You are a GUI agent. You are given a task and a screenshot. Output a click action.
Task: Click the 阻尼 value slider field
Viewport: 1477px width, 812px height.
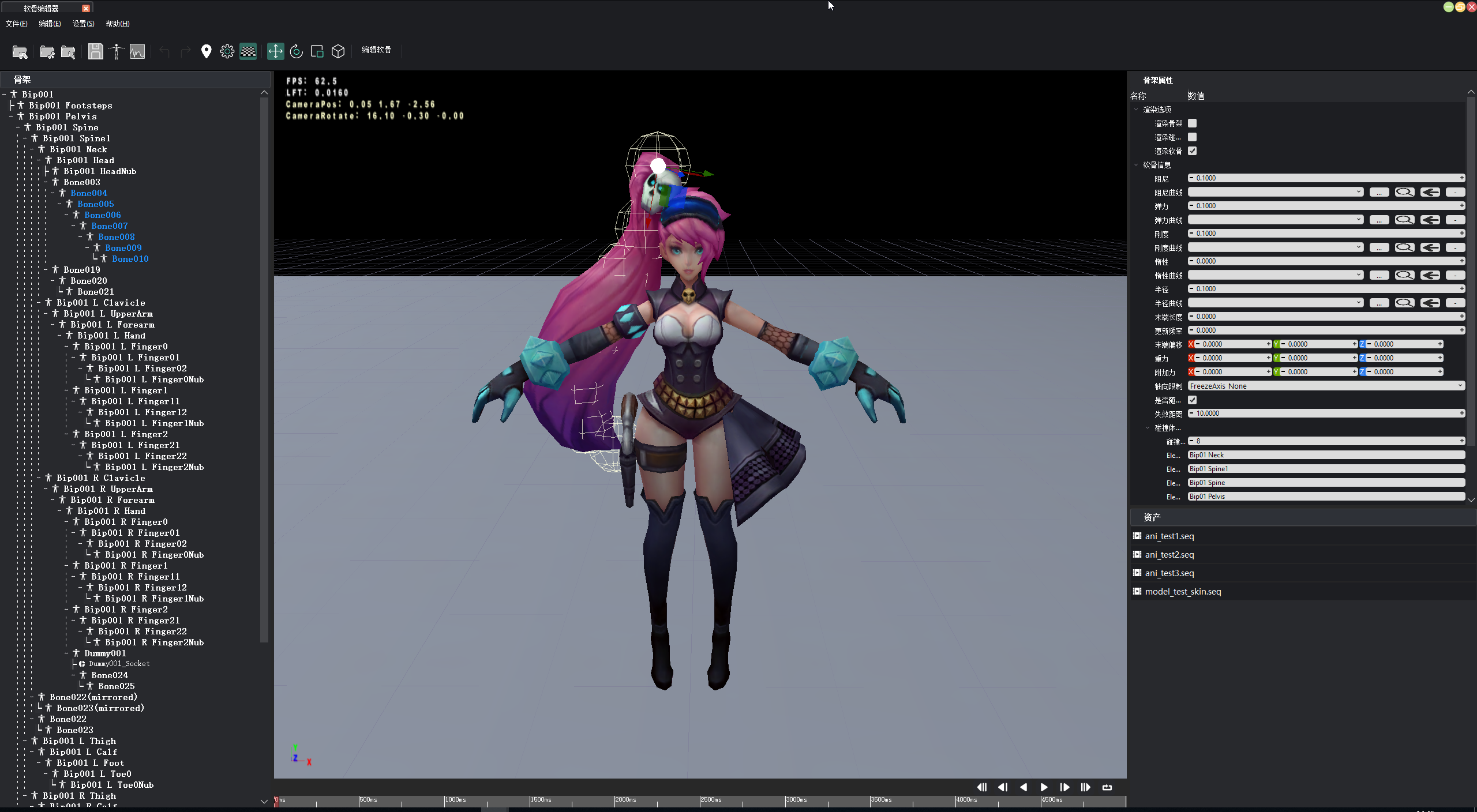coord(1326,178)
